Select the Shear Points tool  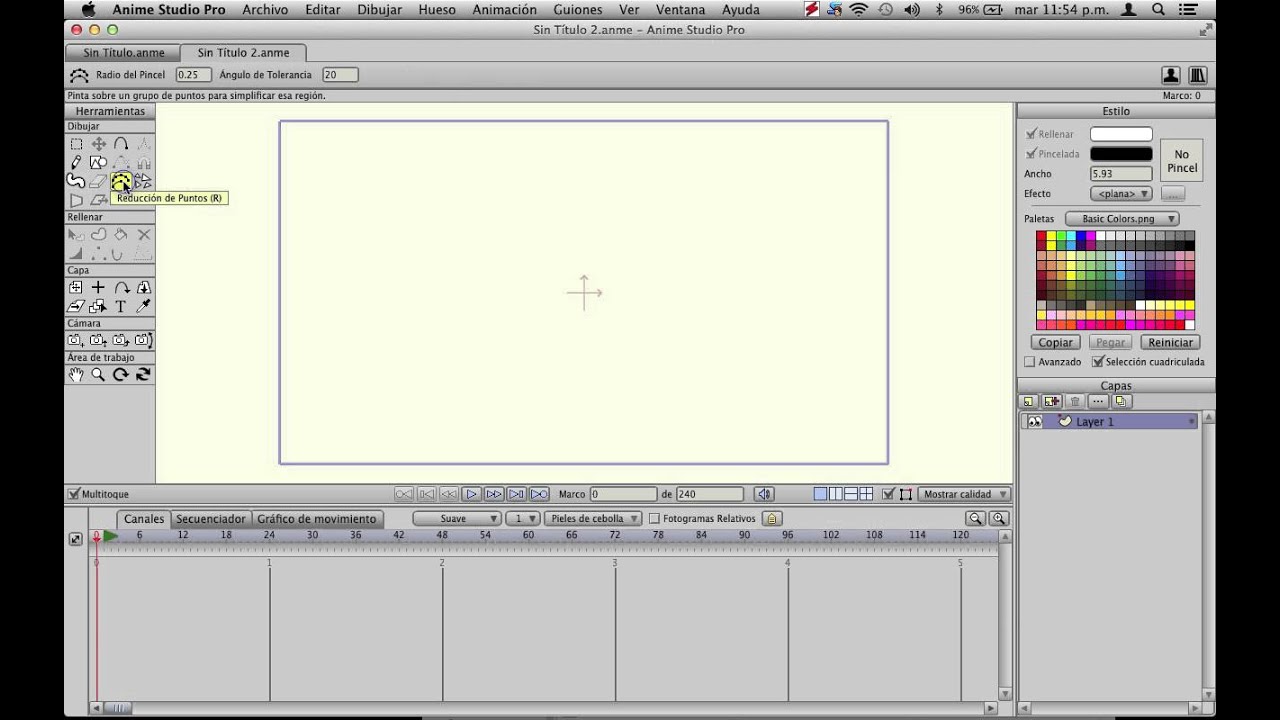(x=98, y=201)
